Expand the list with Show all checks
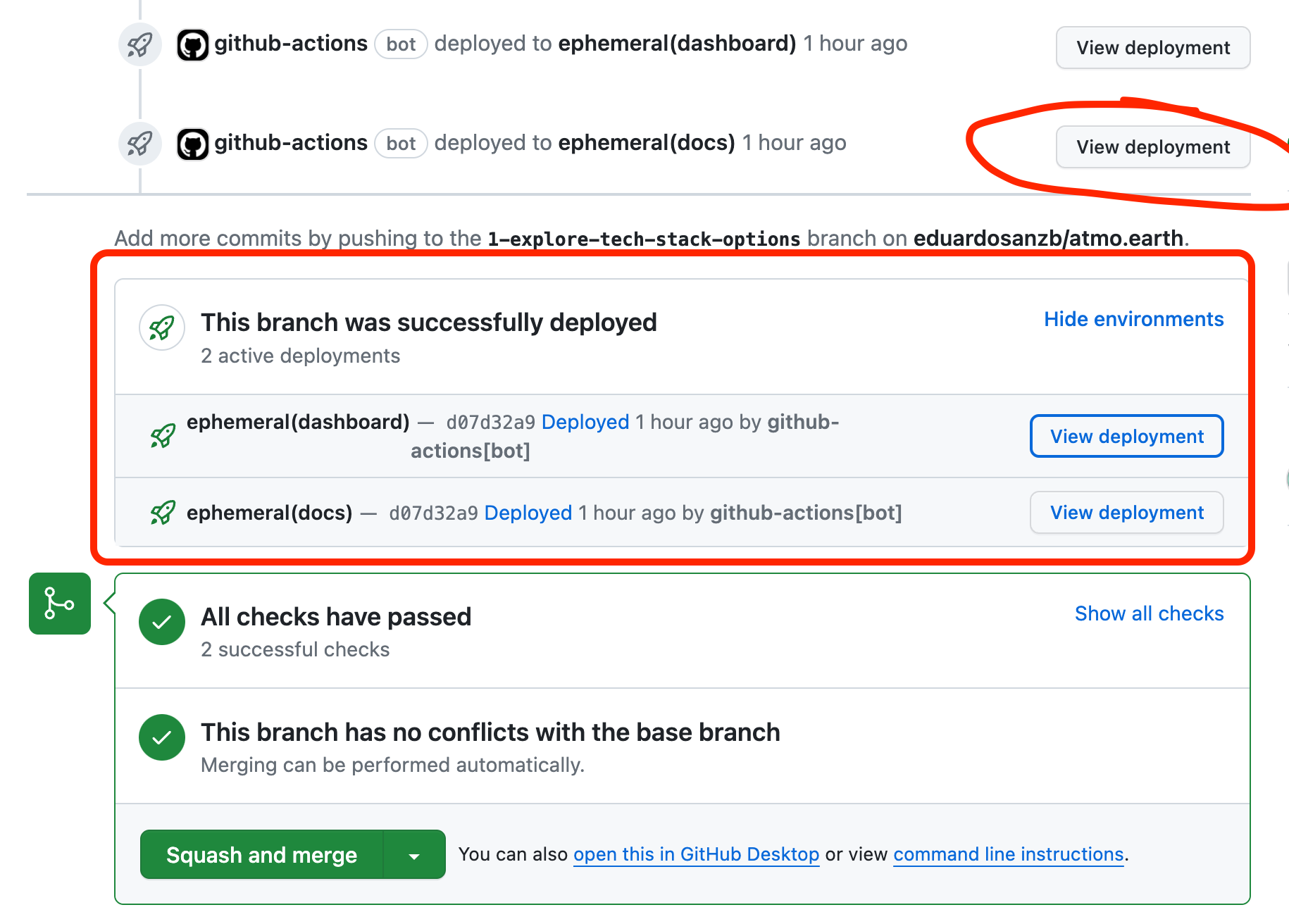Image resolution: width=1289 pixels, height=924 pixels. 1149,613
